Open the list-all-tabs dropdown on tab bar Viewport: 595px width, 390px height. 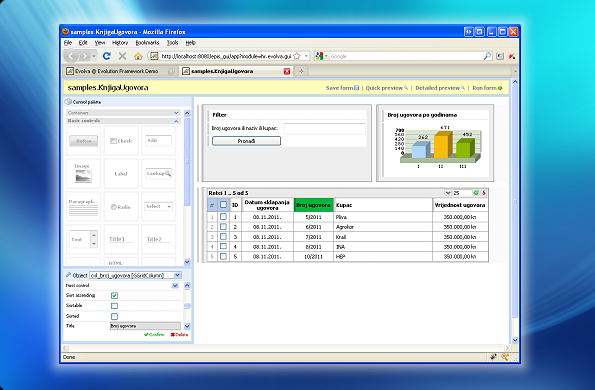click(515, 71)
